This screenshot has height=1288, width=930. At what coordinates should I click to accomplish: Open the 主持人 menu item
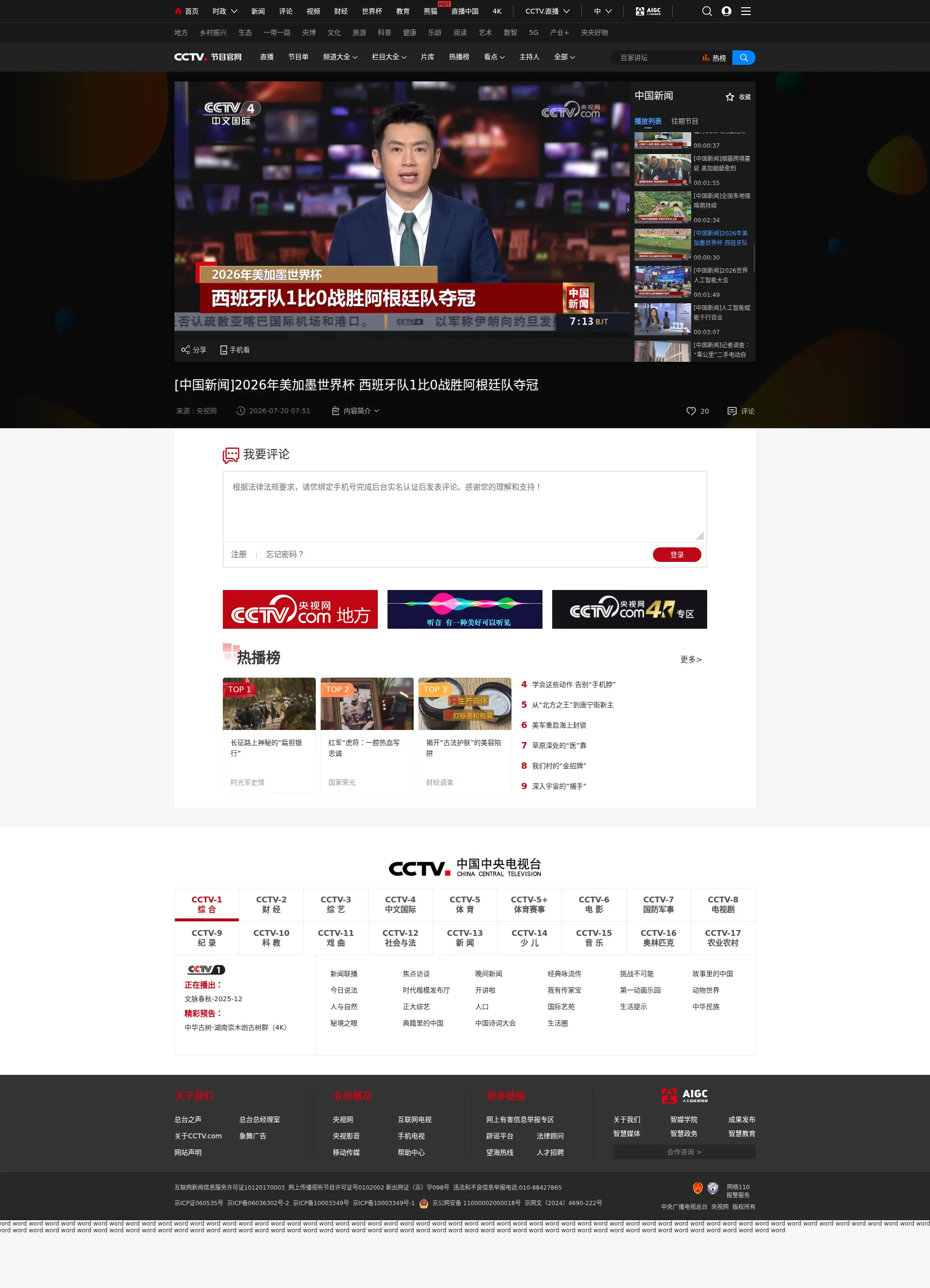[529, 57]
